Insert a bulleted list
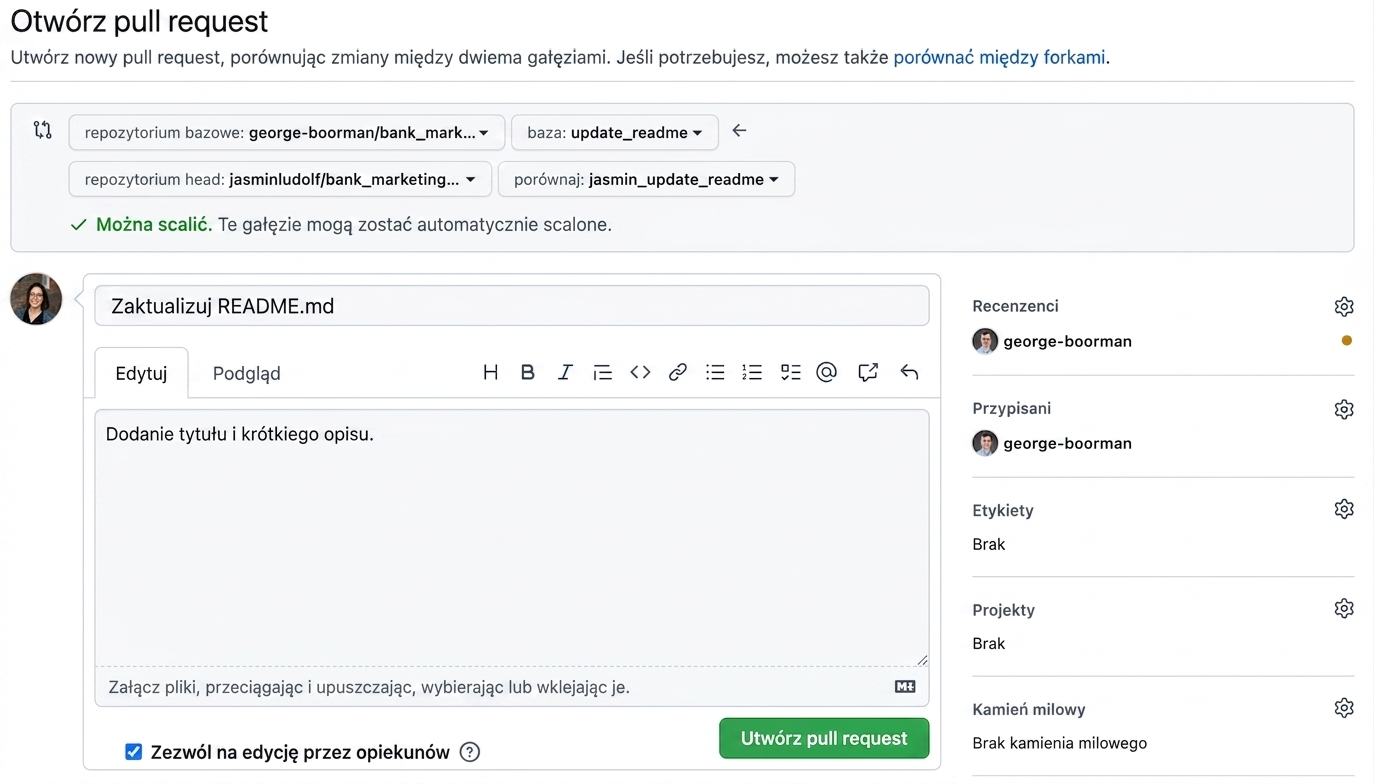Screen dimensions: 1374x784 pyautogui.click(x=715, y=373)
